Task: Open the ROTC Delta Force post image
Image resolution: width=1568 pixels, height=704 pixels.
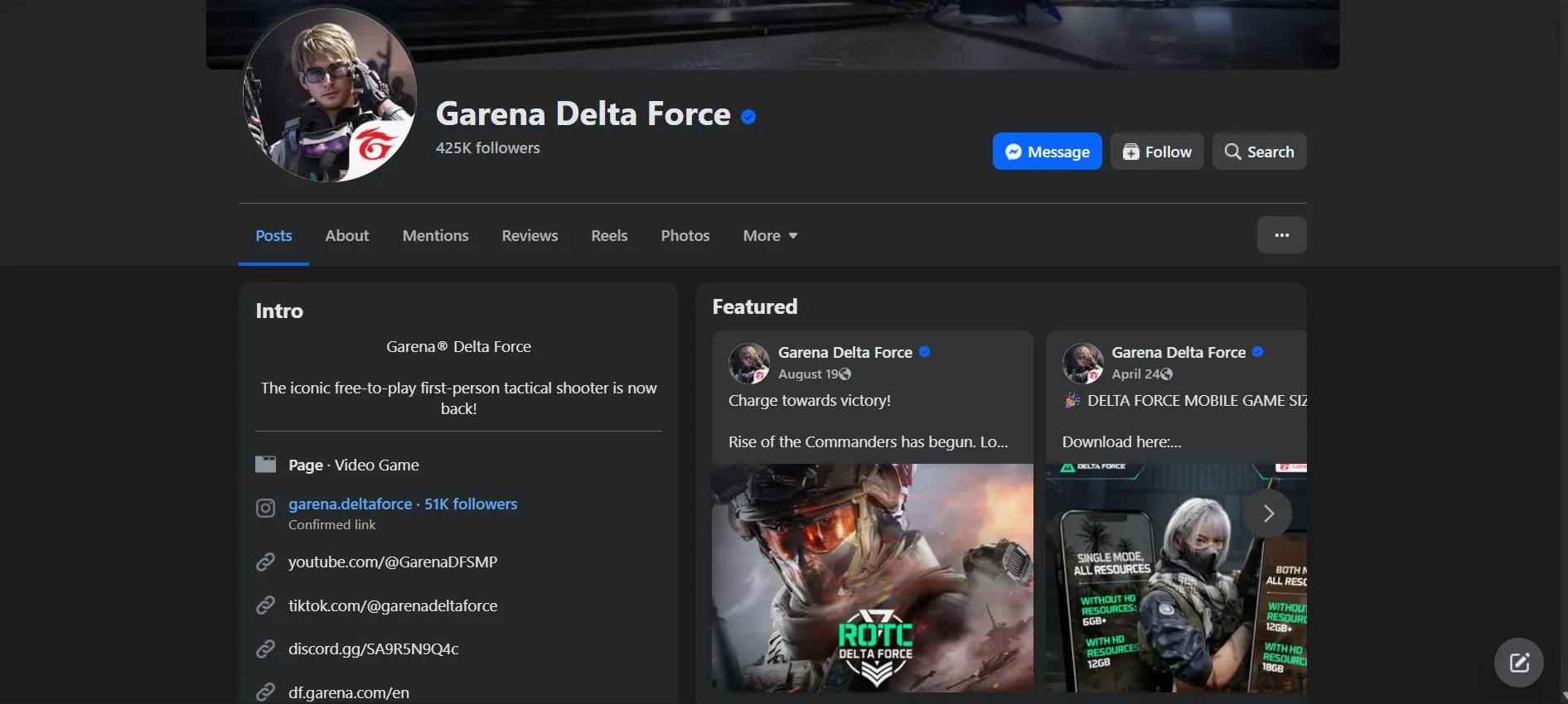Action: pyautogui.click(x=873, y=577)
